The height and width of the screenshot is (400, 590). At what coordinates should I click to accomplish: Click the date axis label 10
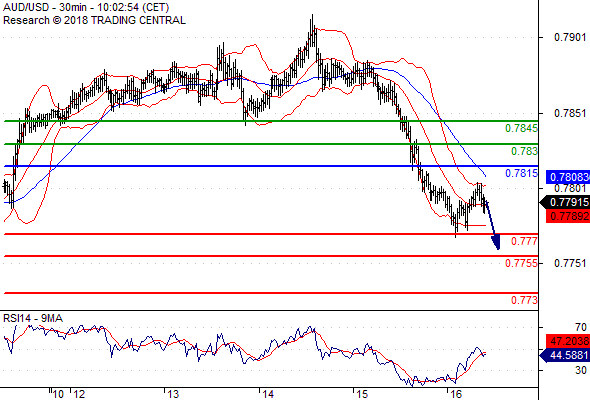pos(58,394)
